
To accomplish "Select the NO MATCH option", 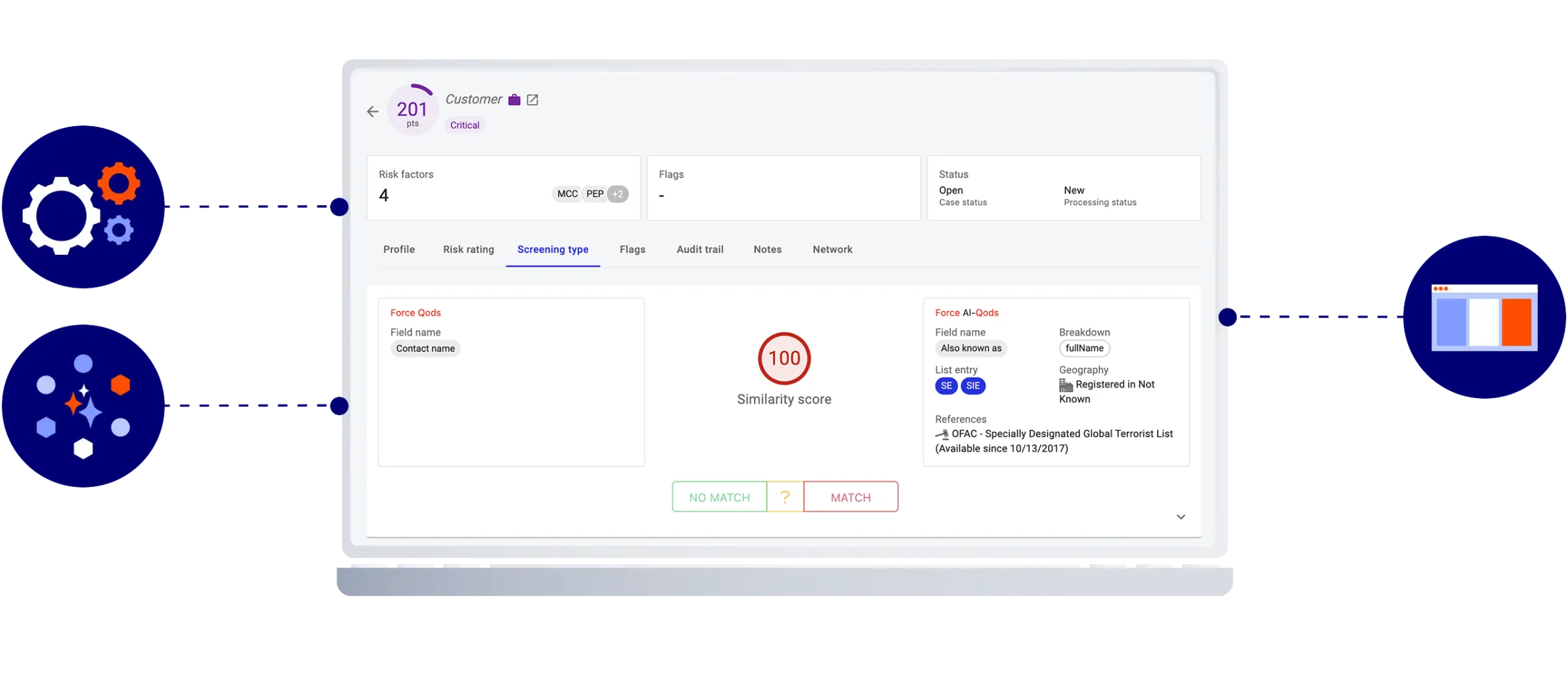I will [719, 497].
